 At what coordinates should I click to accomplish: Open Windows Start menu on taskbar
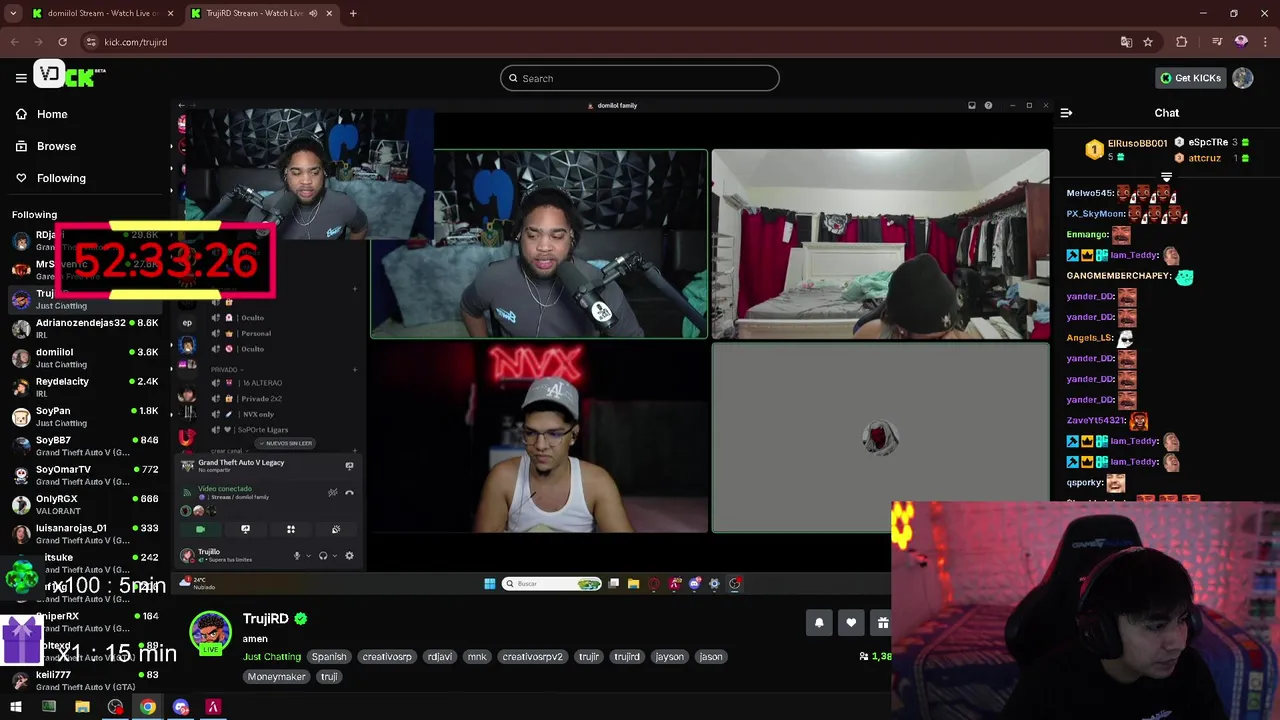[16, 707]
